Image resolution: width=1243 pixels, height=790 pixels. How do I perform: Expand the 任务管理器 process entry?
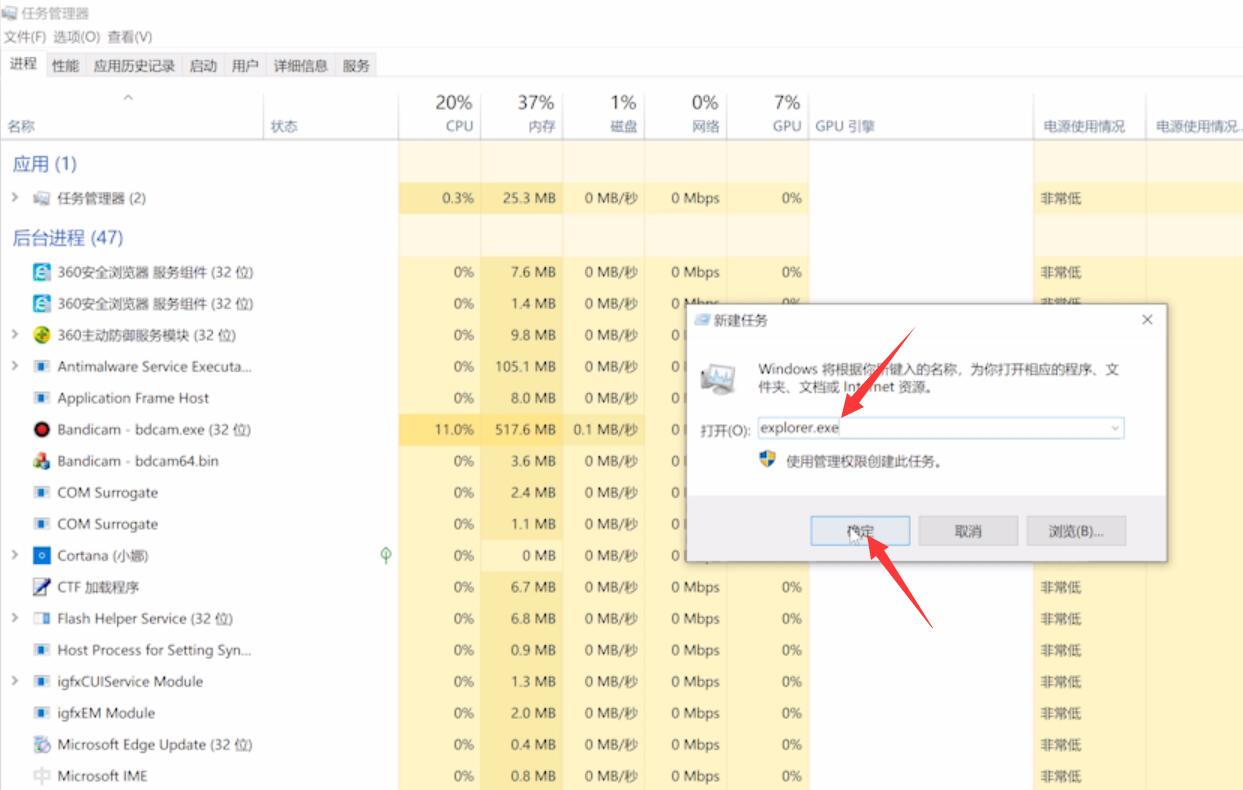tap(17, 198)
